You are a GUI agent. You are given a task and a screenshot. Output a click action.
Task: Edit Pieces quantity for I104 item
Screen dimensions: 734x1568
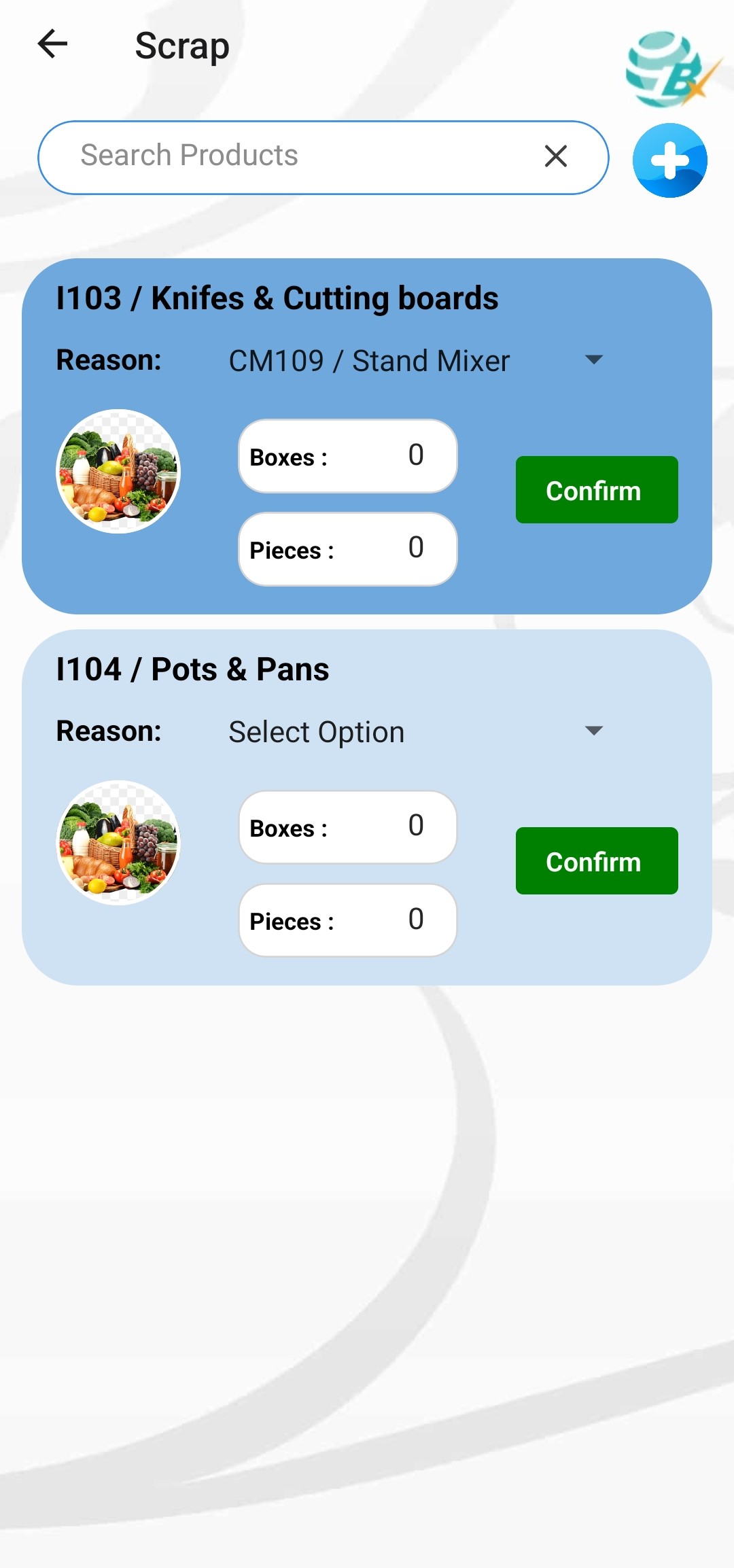tap(348, 920)
